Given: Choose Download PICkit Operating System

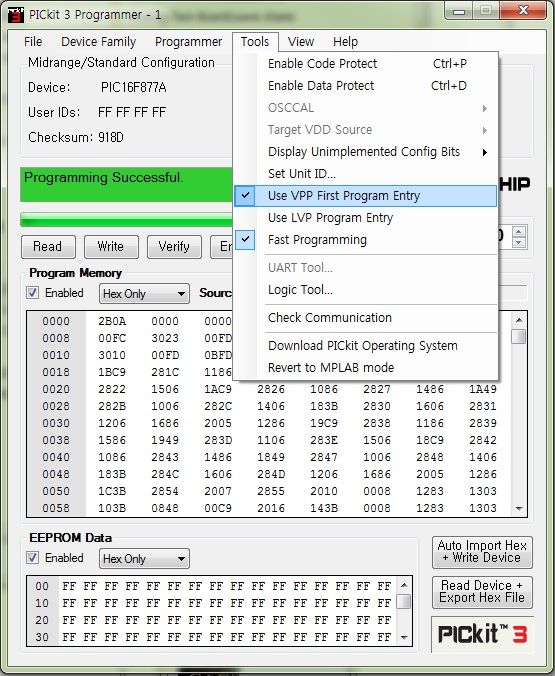Looking at the screenshot, I should click(366, 346).
